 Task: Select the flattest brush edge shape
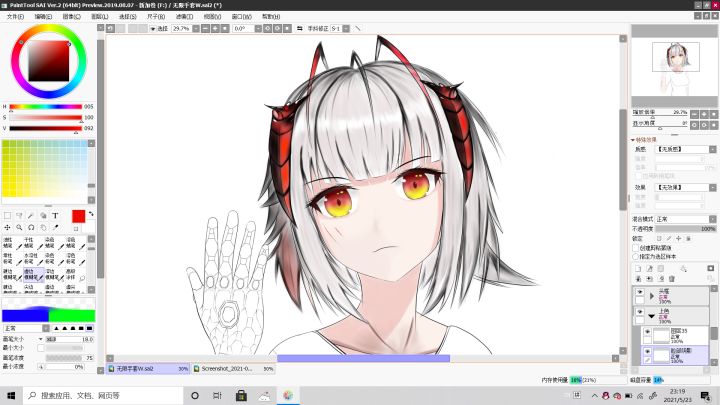[89, 328]
